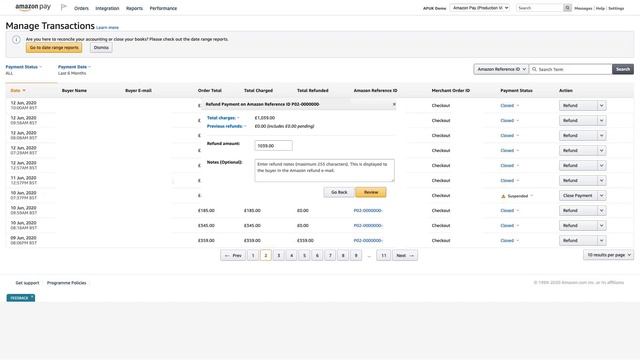640x360 pixels.
Task: Click Refund for the 12 Jun 10:00AM row
Action: click(578, 106)
